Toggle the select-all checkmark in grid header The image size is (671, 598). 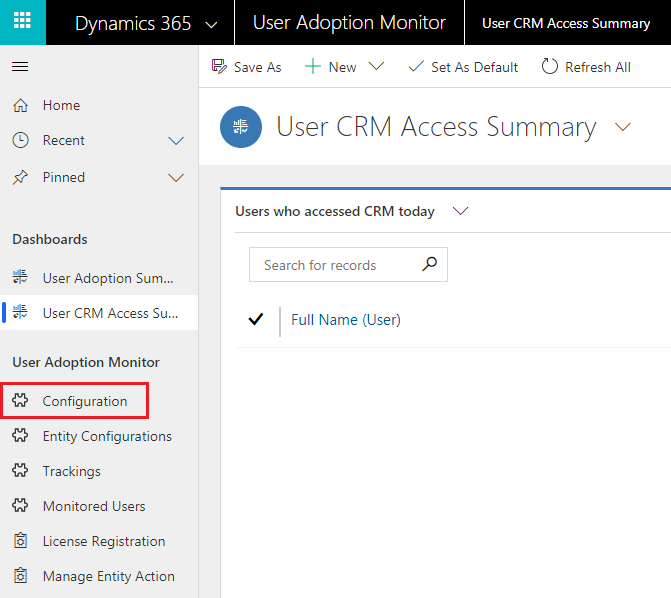[x=256, y=319]
